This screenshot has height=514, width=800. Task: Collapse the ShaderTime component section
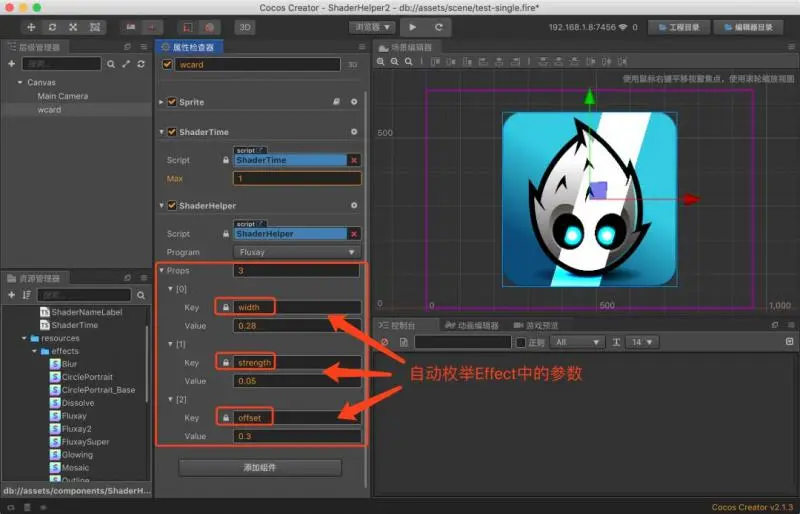pos(161,132)
